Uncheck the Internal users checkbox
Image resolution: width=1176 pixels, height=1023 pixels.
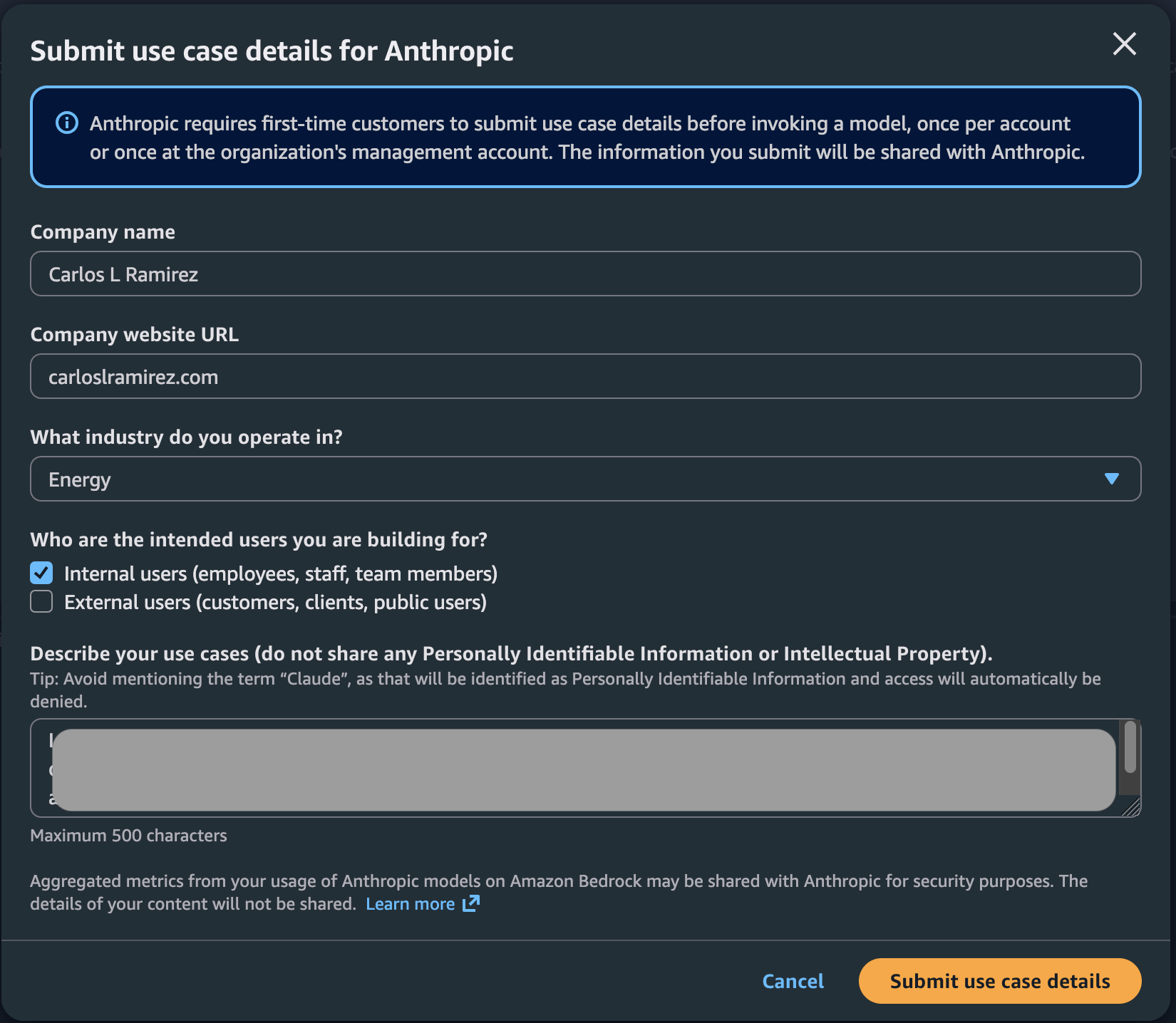coord(41,573)
